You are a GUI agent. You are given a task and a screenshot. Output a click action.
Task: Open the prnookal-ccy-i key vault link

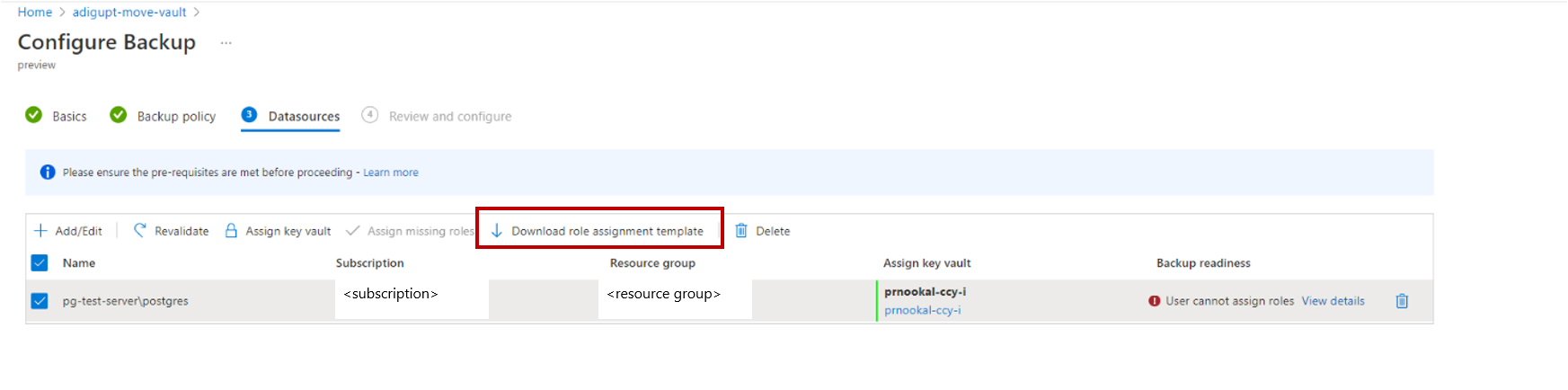pyautogui.click(x=922, y=310)
